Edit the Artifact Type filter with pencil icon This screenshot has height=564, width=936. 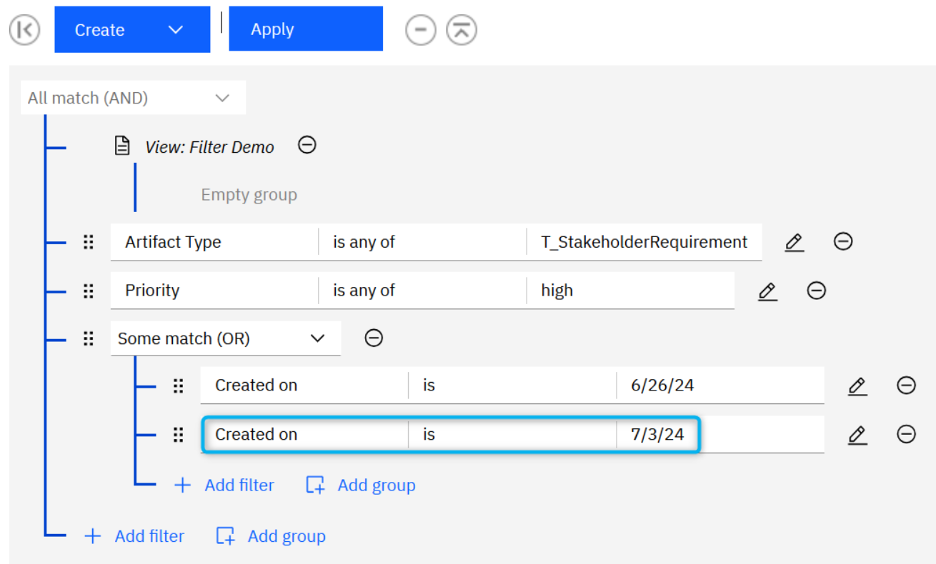794,242
